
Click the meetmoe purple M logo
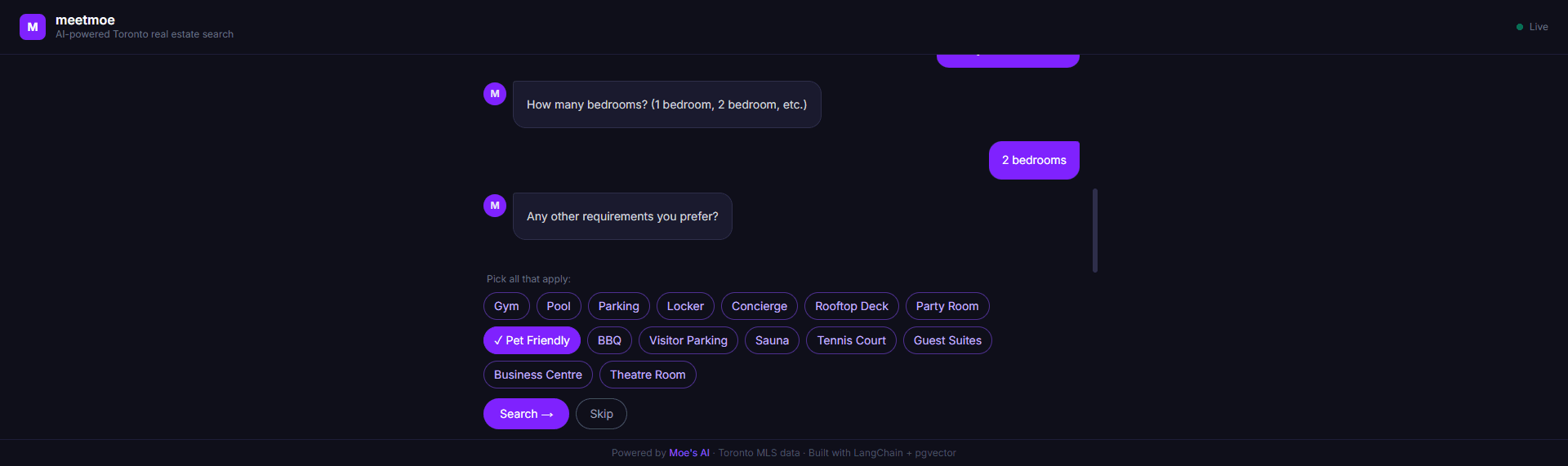[33, 27]
